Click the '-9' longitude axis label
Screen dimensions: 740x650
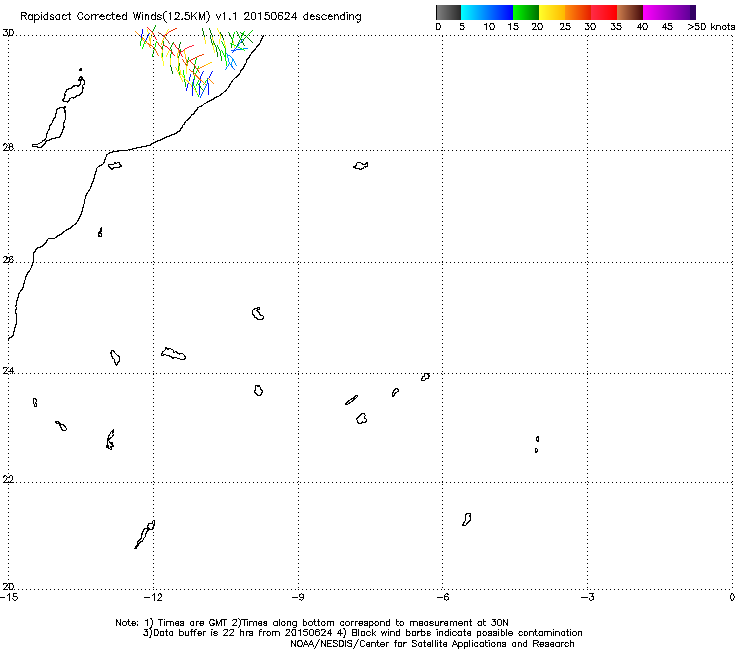(298, 597)
